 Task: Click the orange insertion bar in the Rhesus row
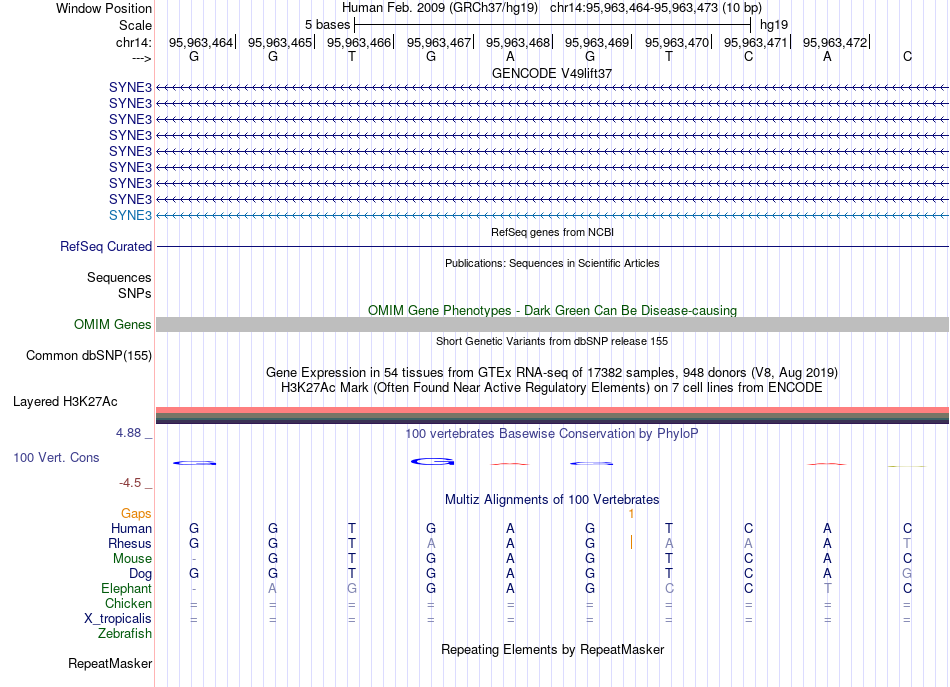[631, 542]
